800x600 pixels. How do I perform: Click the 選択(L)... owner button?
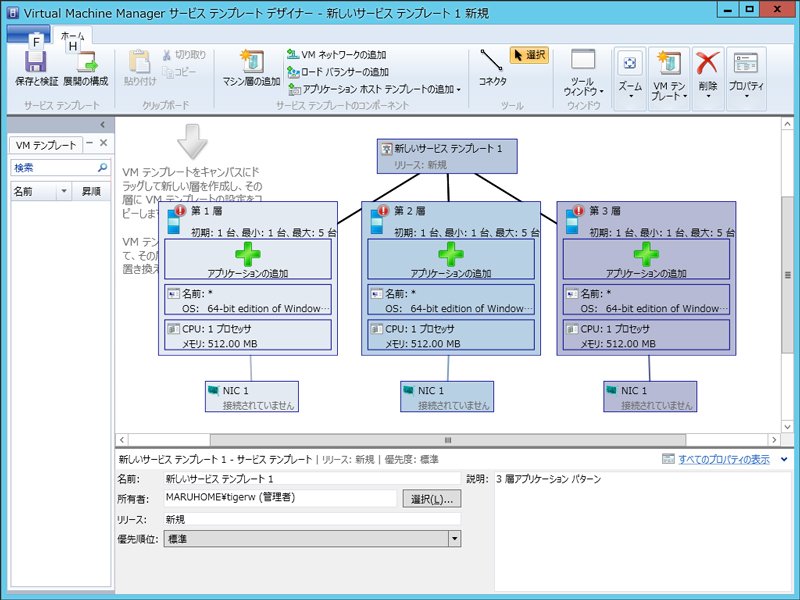(432, 499)
